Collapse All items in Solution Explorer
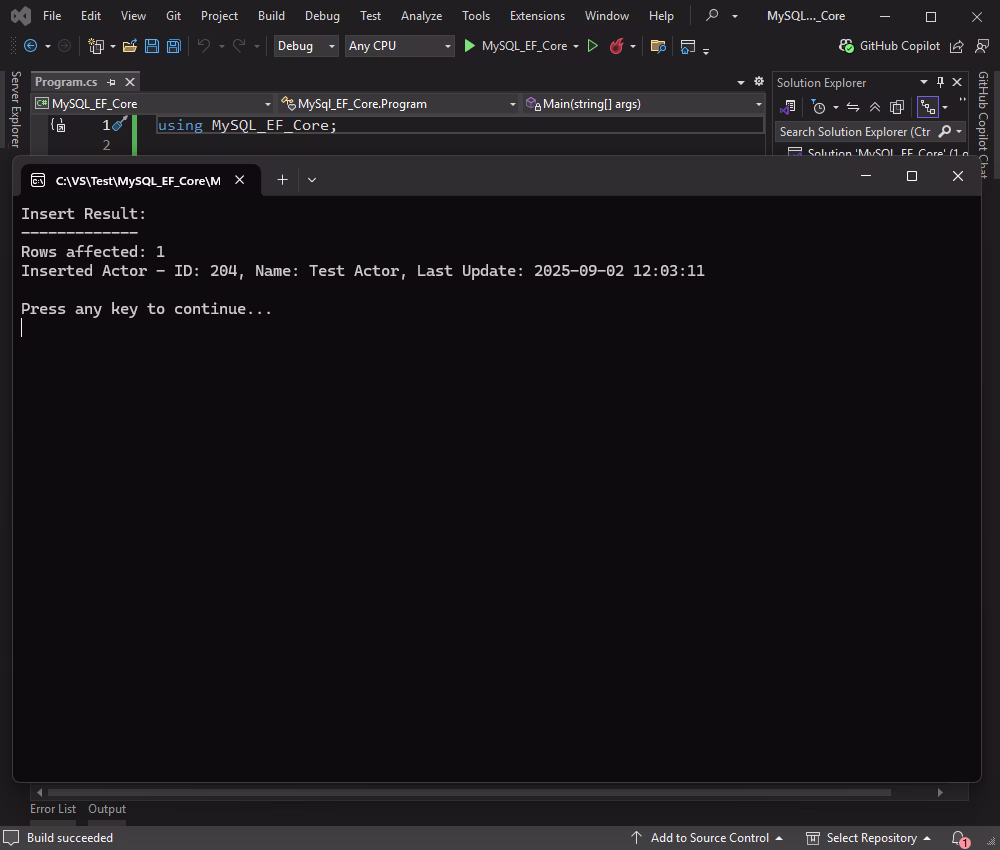 pyautogui.click(x=874, y=107)
